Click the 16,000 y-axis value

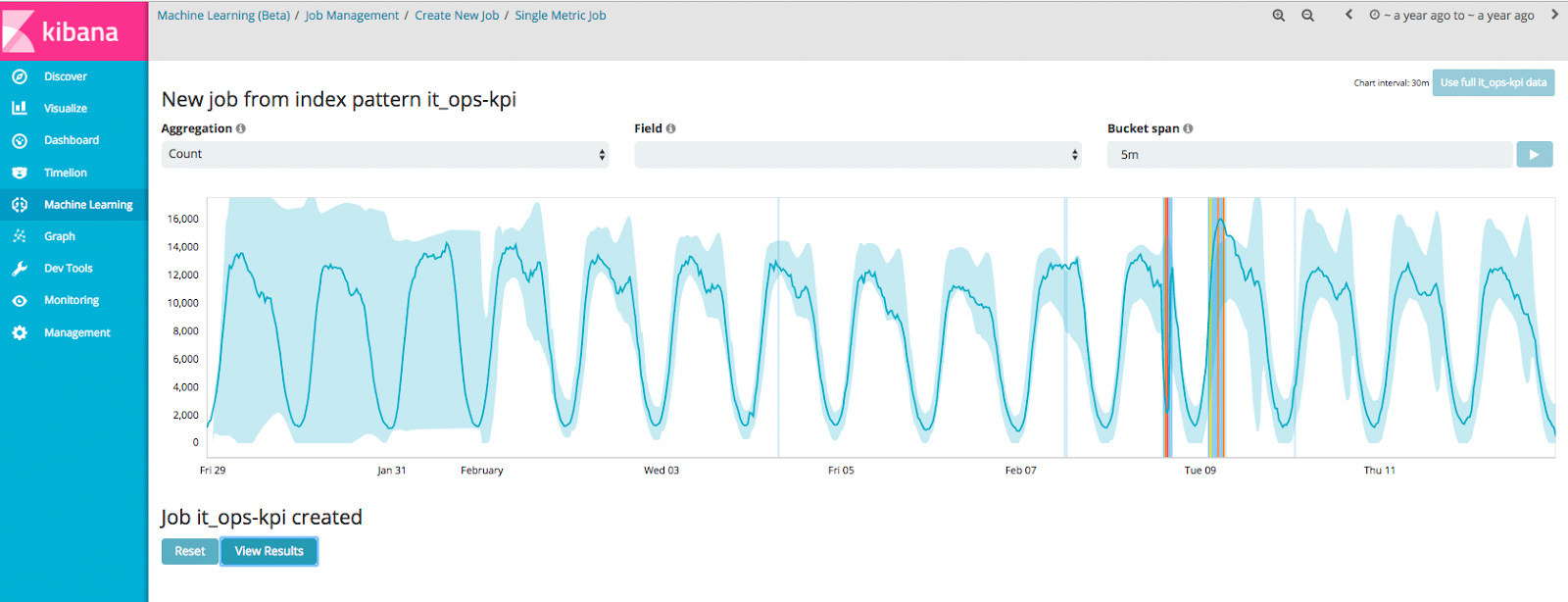coord(183,219)
